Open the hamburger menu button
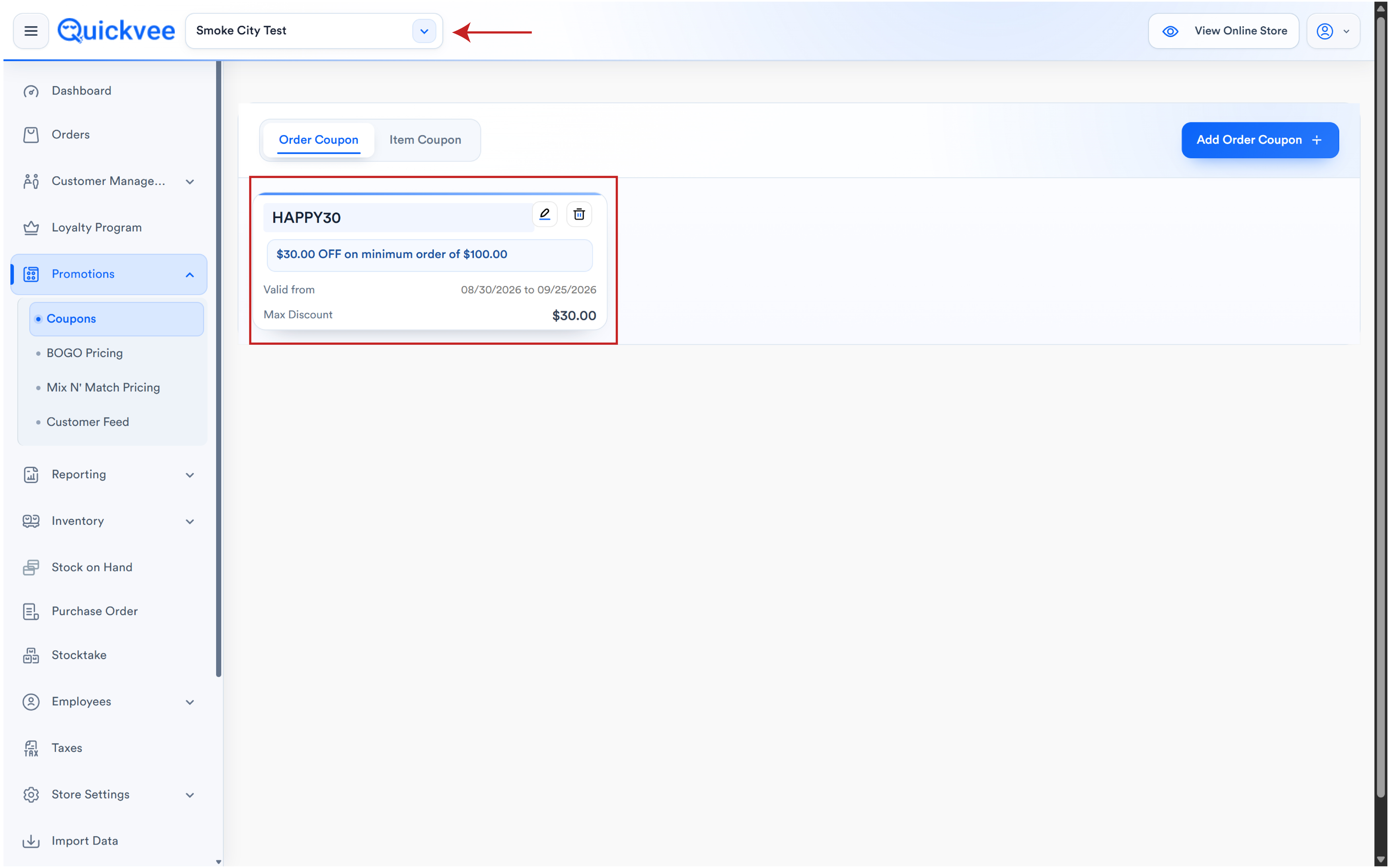Viewport: 1391px width, 868px height. coord(31,31)
